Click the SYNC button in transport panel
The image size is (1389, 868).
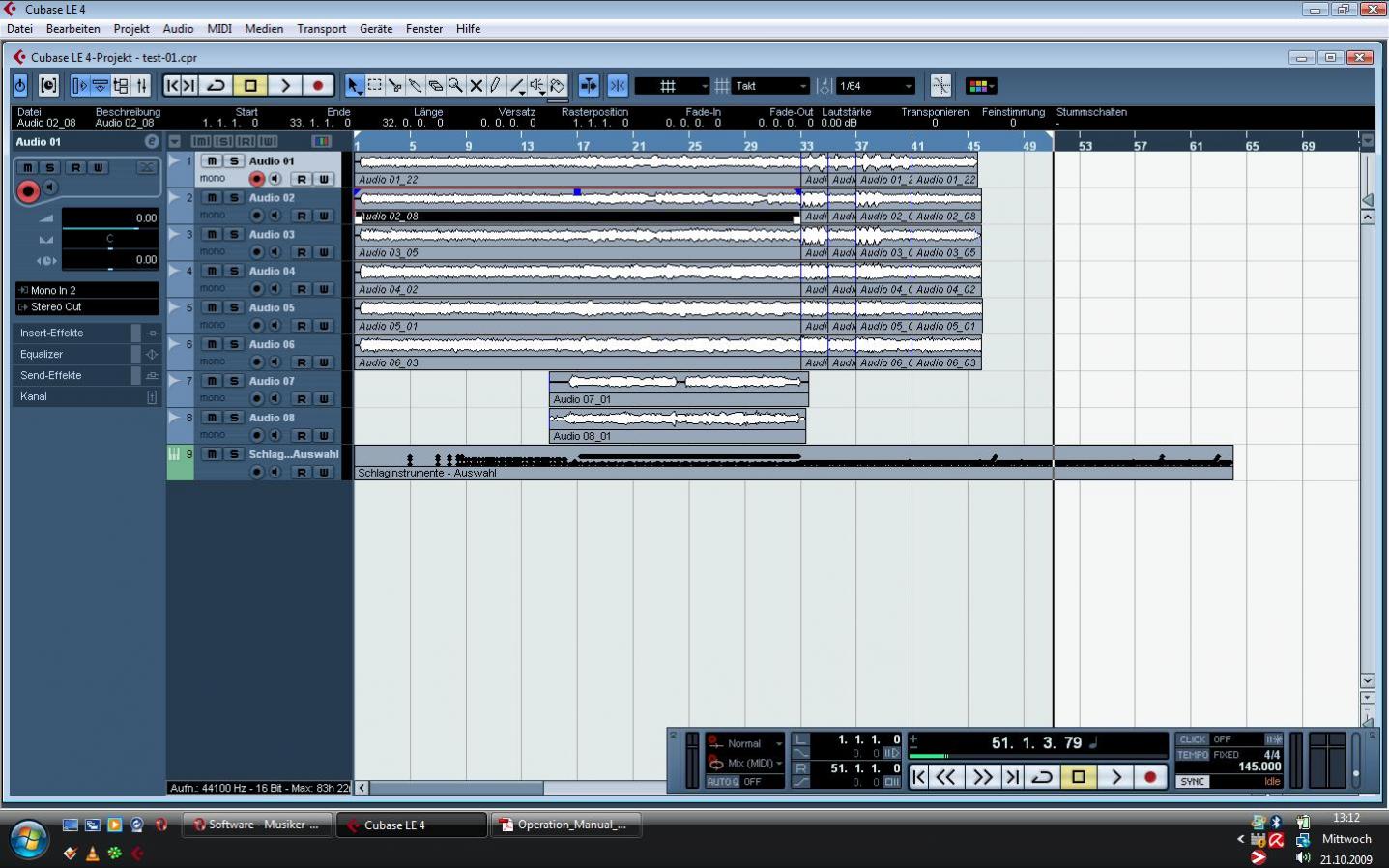pos(1193,781)
